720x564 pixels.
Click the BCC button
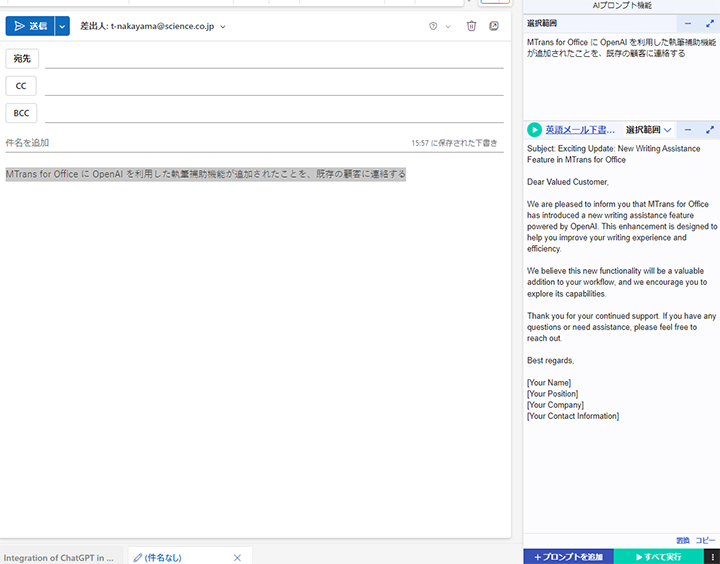click(21, 113)
